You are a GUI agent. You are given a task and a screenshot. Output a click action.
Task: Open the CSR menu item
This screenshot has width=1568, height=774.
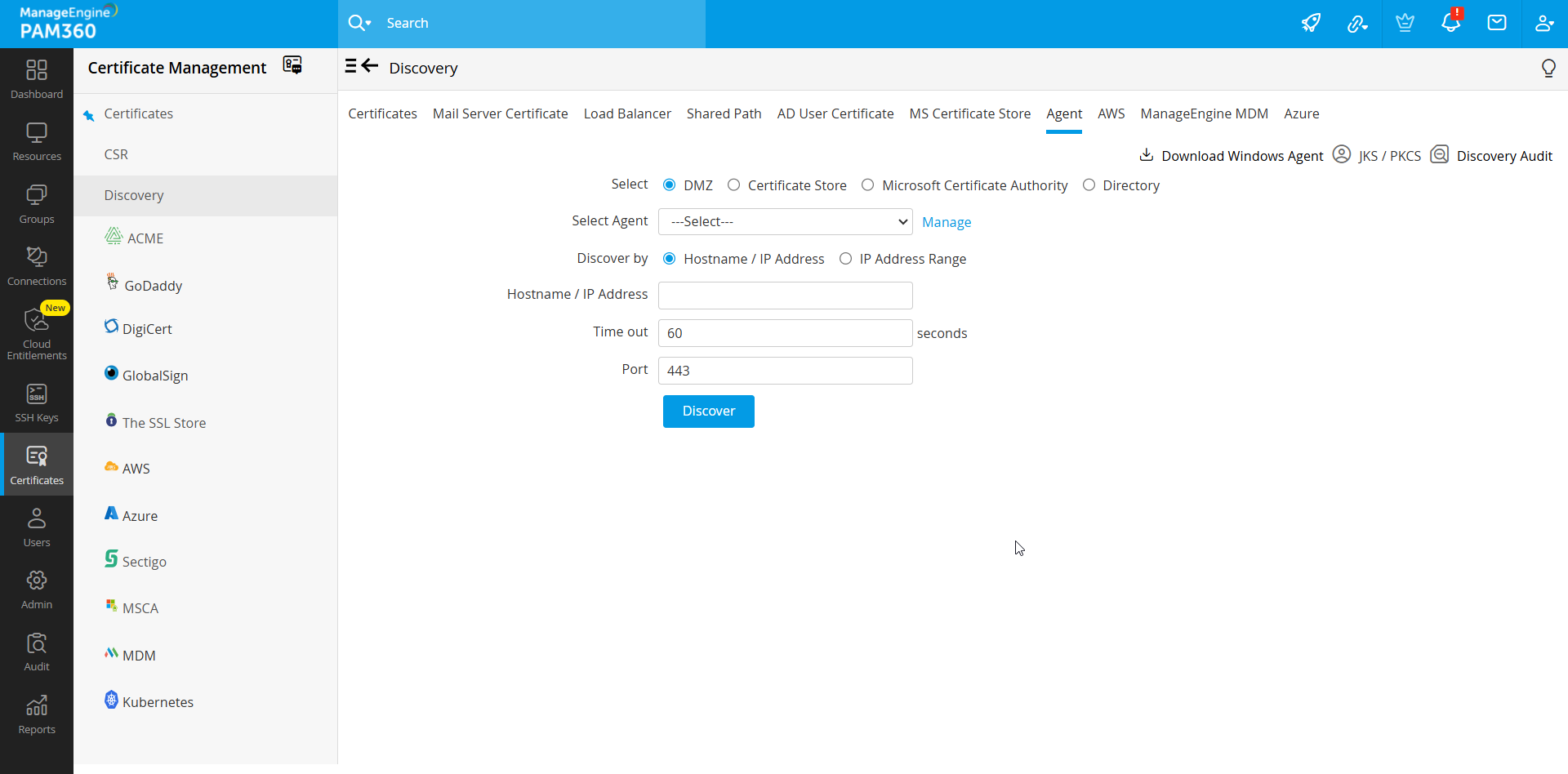pyautogui.click(x=116, y=154)
